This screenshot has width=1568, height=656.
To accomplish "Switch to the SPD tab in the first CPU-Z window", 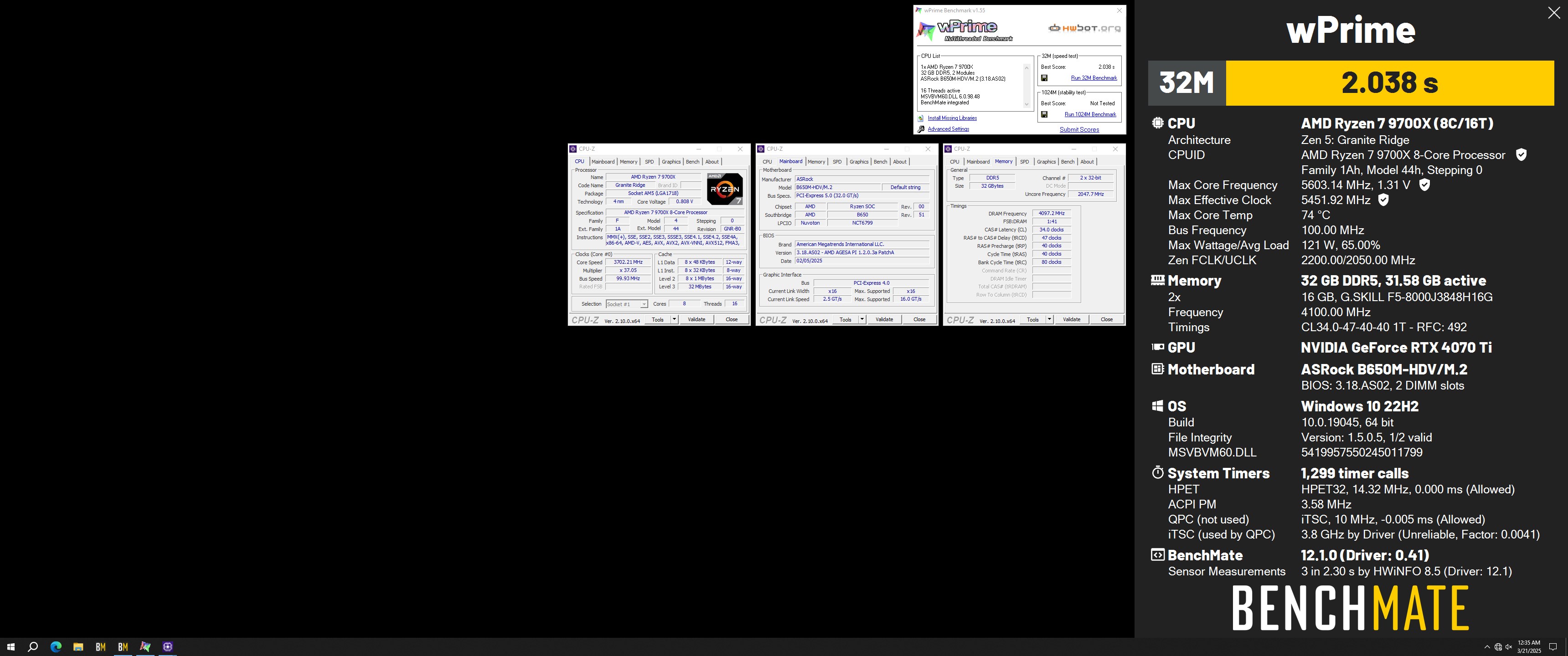I will coord(650,162).
